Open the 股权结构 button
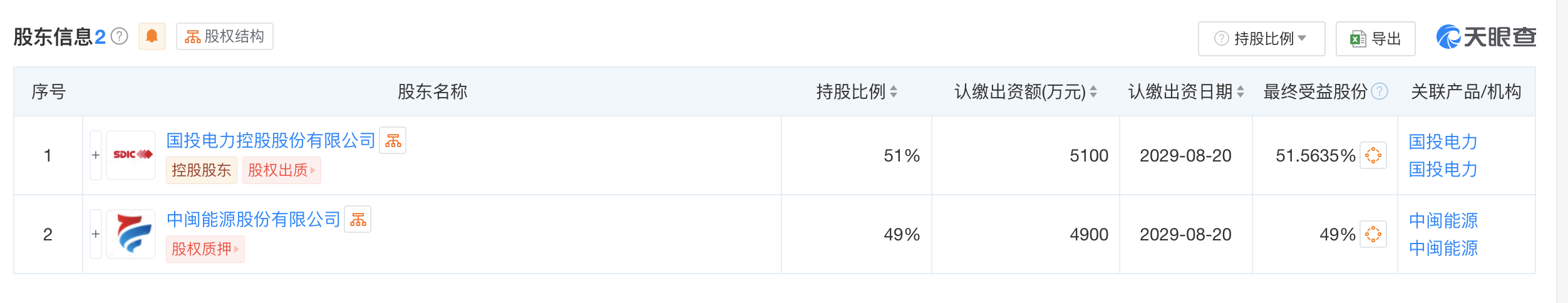Viewport: 1568px width, 303px height. (225, 36)
